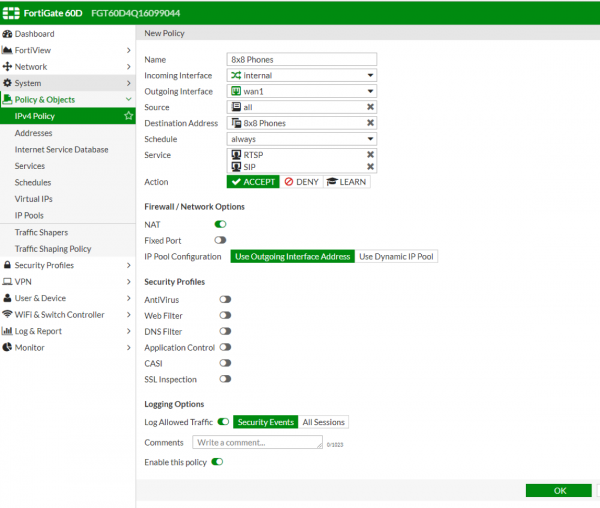Click the Network cross-arrows icon
This screenshot has width=600, height=508.
click(x=7, y=67)
